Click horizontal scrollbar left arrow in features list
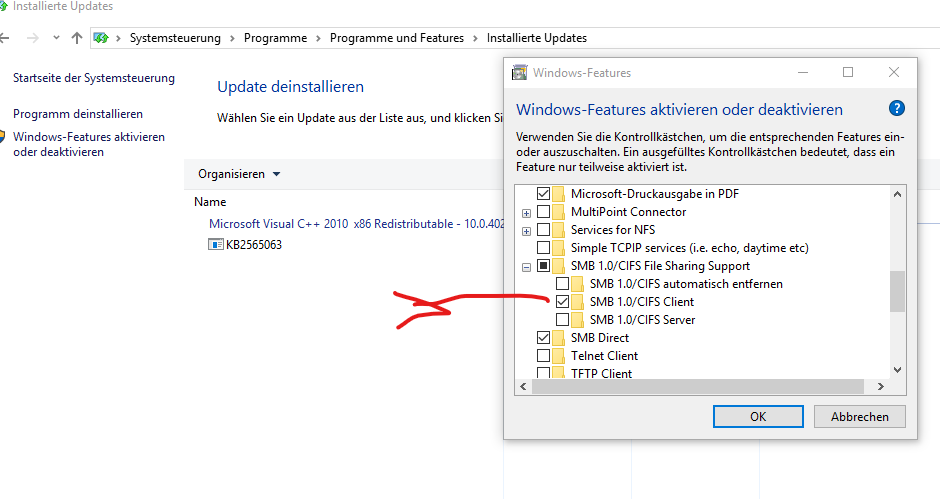This screenshot has height=499, width=940. click(x=523, y=387)
